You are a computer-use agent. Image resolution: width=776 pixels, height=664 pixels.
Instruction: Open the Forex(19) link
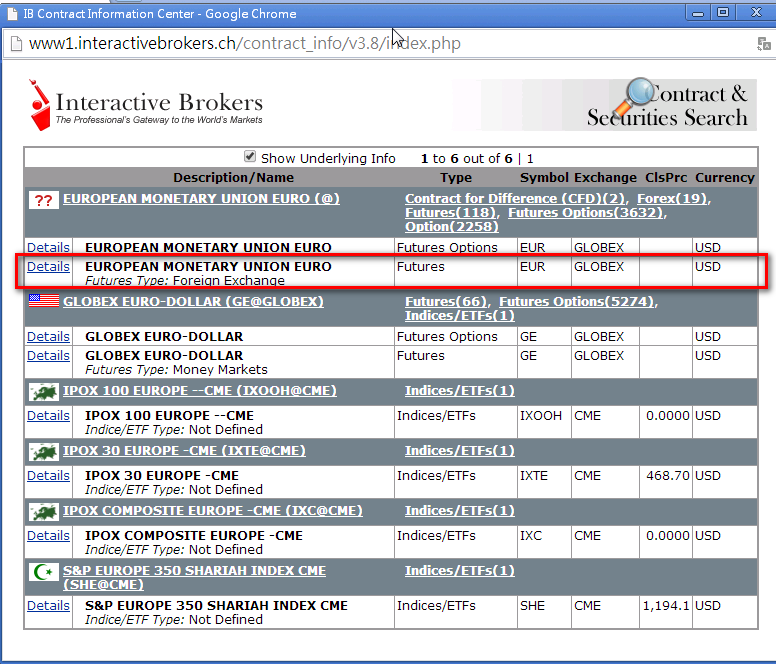(672, 199)
